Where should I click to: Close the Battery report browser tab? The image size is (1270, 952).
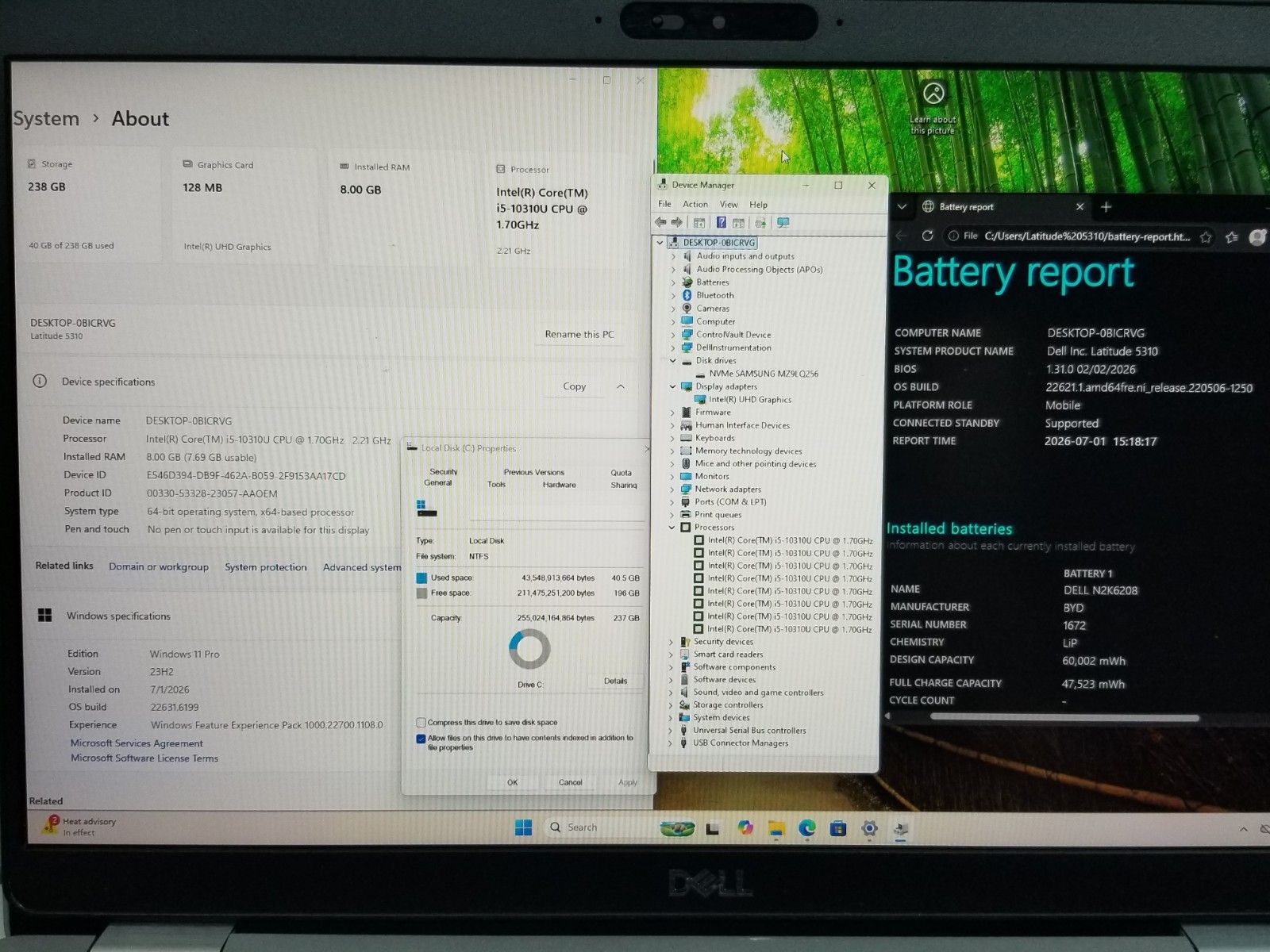(x=1079, y=207)
